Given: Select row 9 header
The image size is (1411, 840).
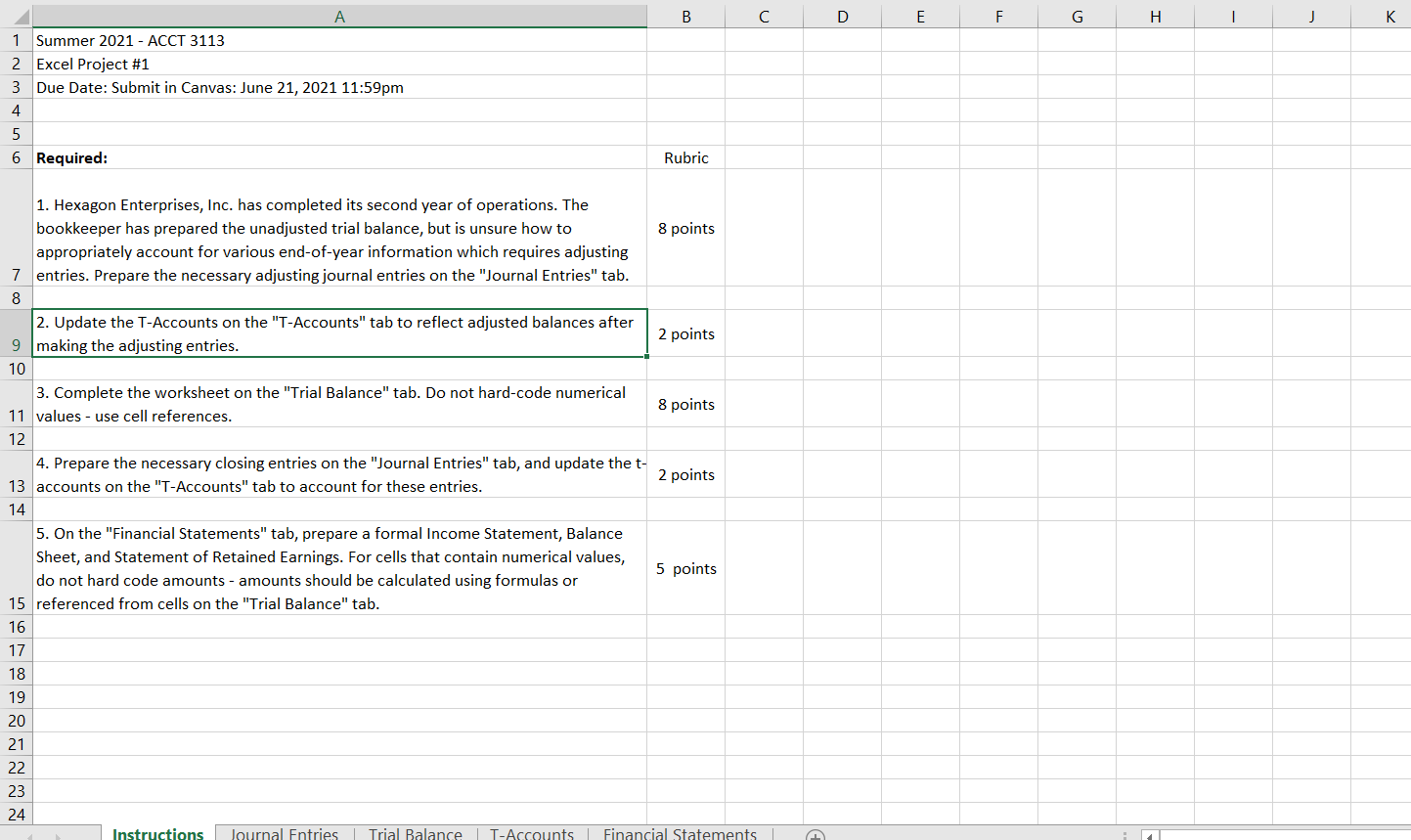Looking at the screenshot, I should point(16,333).
